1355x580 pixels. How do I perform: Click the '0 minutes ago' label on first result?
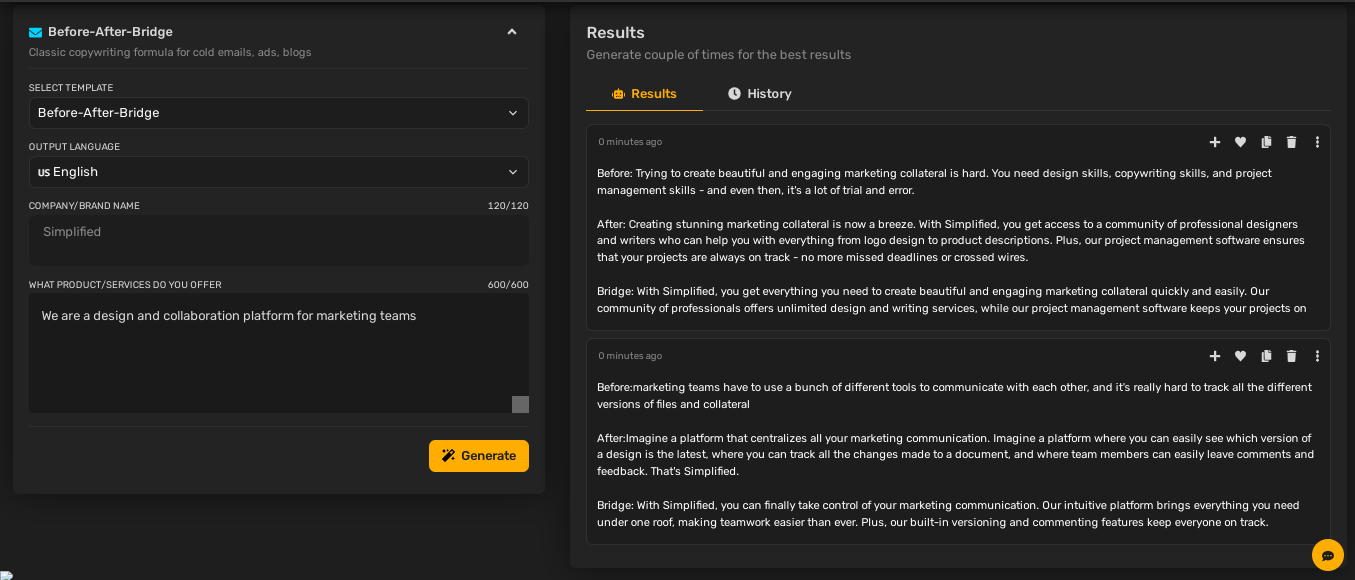pos(630,142)
